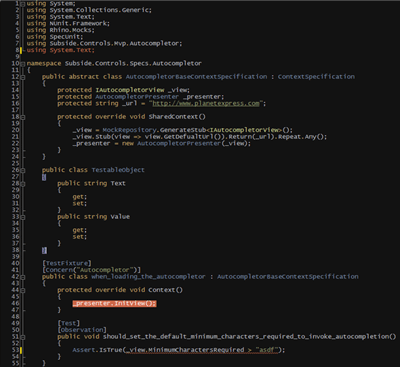Collapse the Context method outline toggle
Screen dimensions: 400x367
23,290
